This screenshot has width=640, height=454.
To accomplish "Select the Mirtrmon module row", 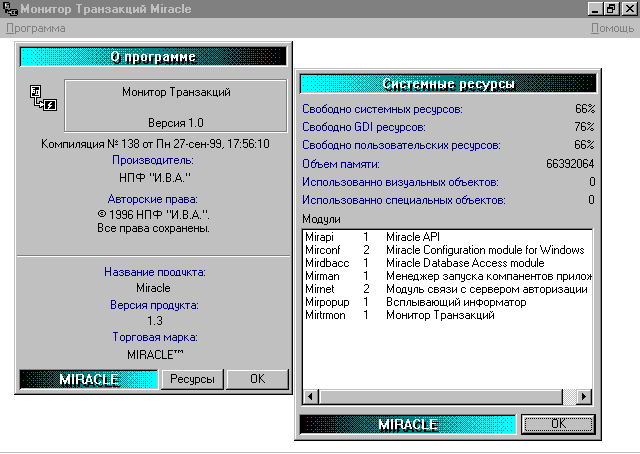I will [x=448, y=315].
